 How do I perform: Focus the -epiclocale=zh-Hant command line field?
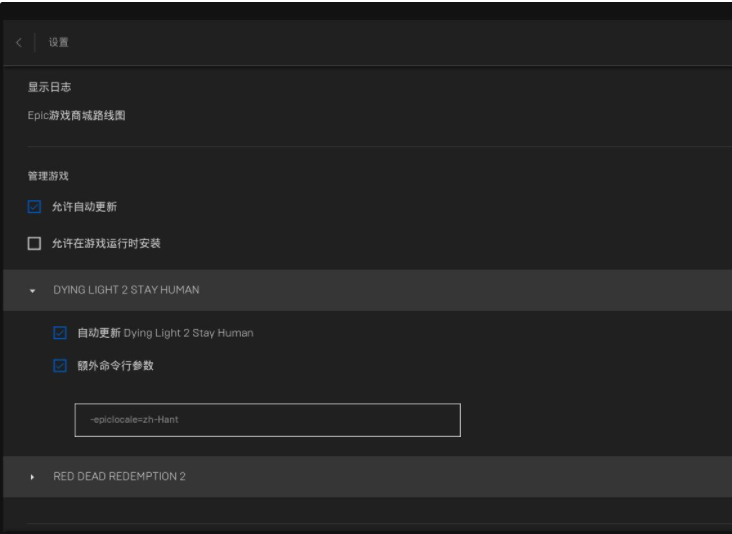click(x=267, y=420)
